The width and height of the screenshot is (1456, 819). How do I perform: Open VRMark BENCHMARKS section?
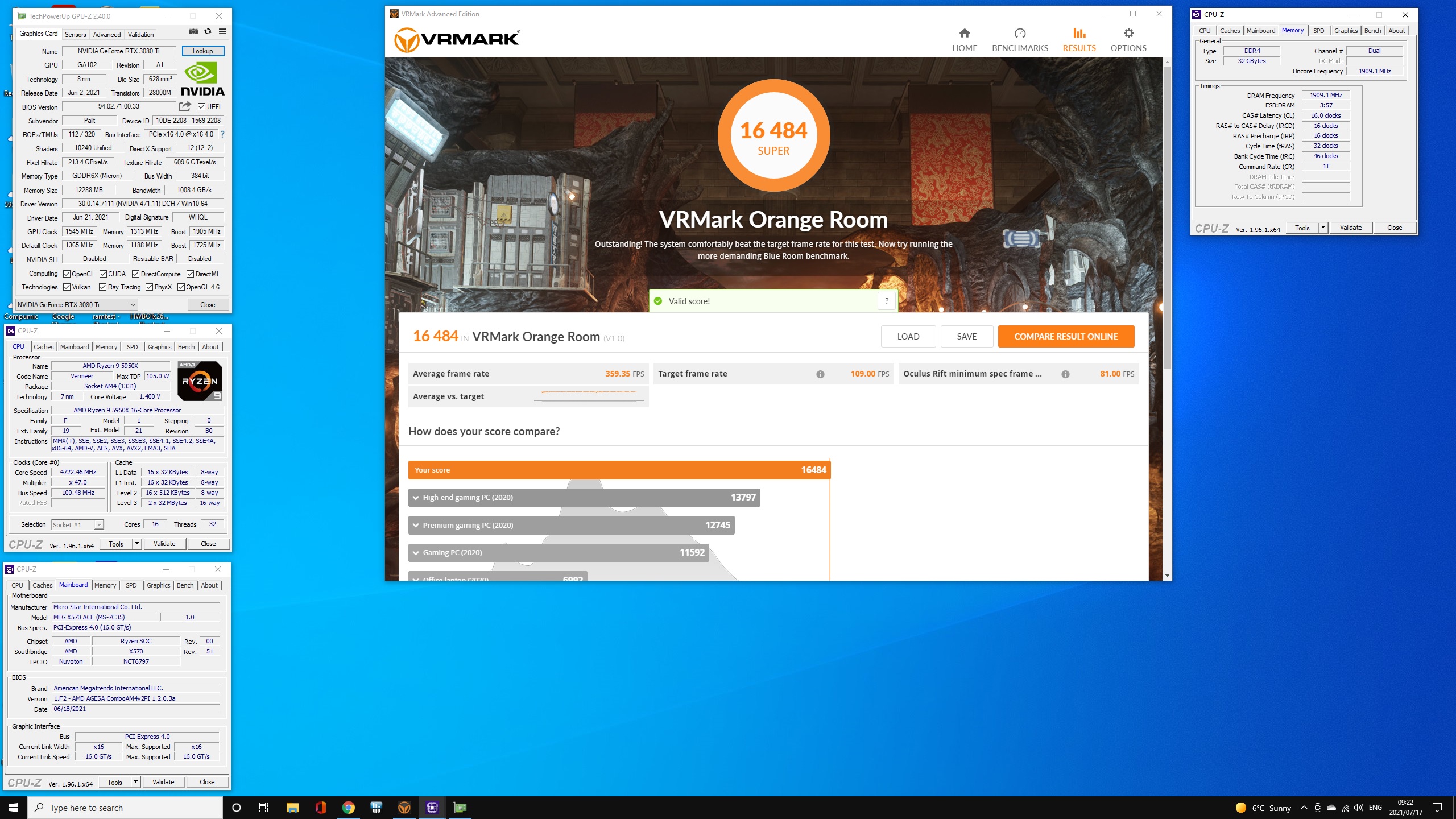1020,40
